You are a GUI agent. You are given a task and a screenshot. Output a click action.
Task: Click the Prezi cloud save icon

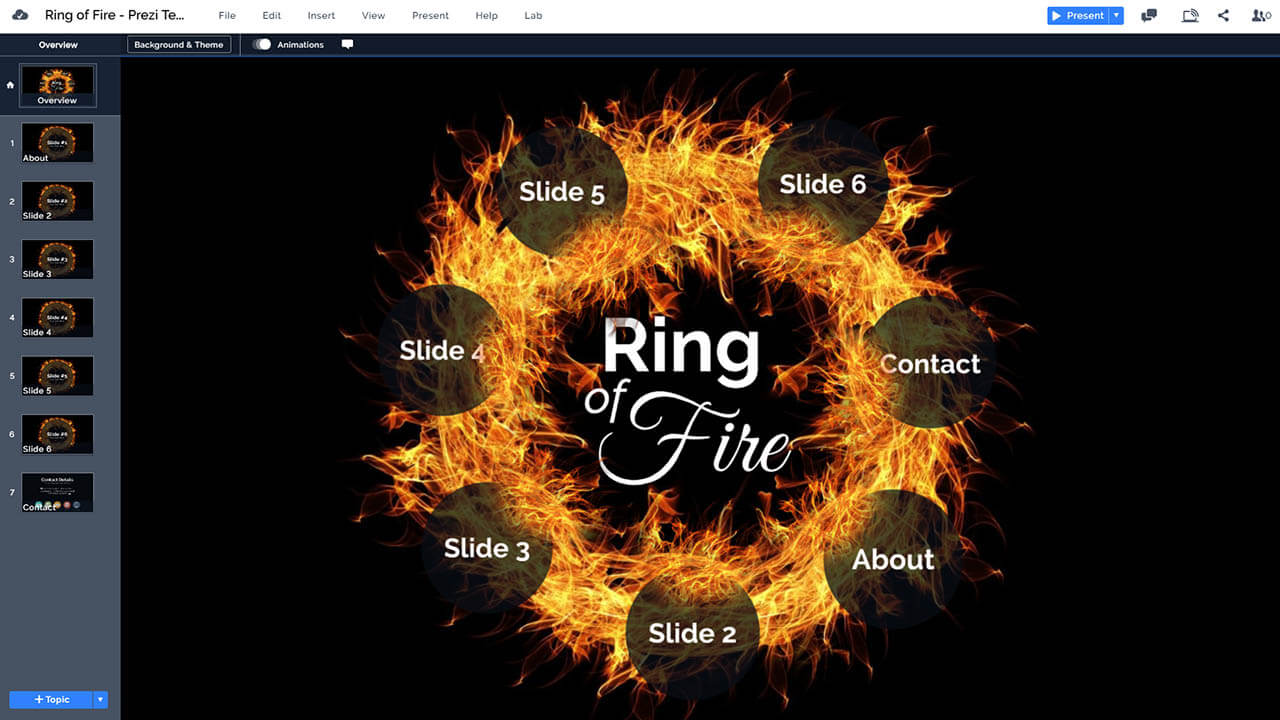click(x=20, y=15)
